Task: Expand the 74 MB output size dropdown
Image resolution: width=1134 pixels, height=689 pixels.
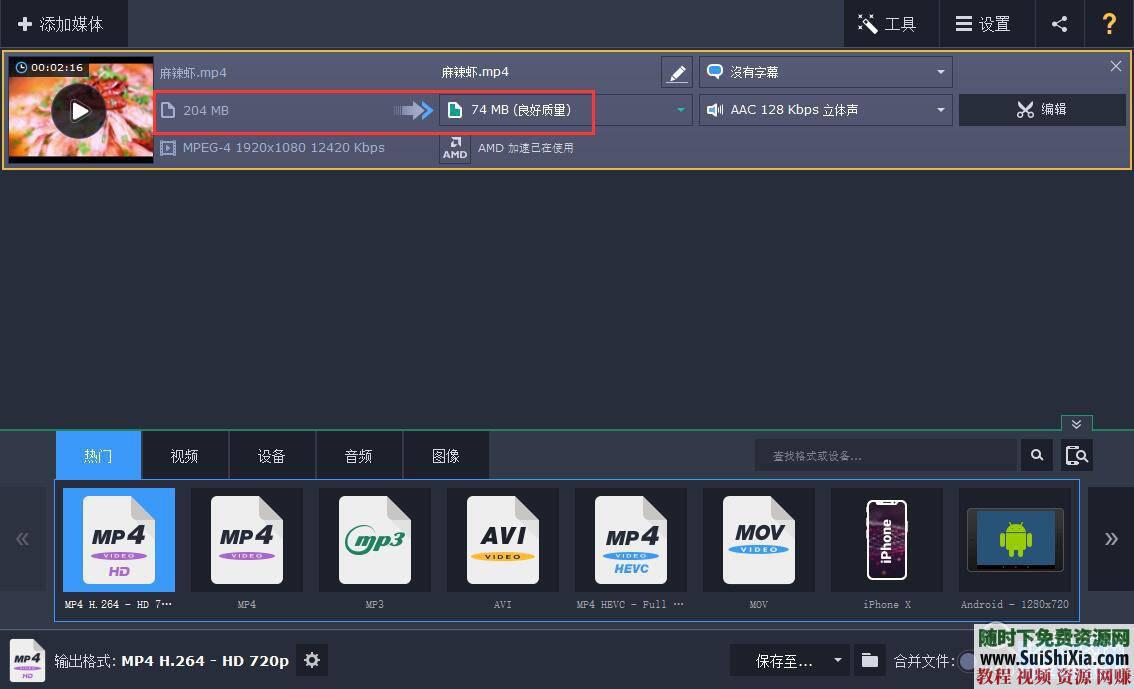Action: 681,110
